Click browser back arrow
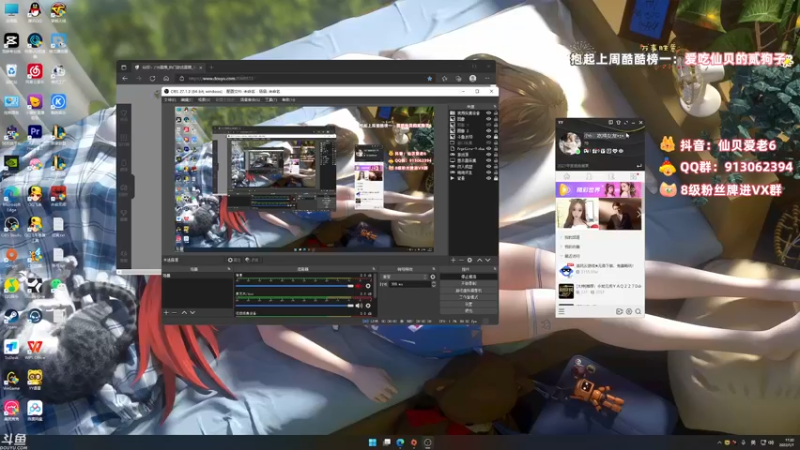 [x=125, y=79]
